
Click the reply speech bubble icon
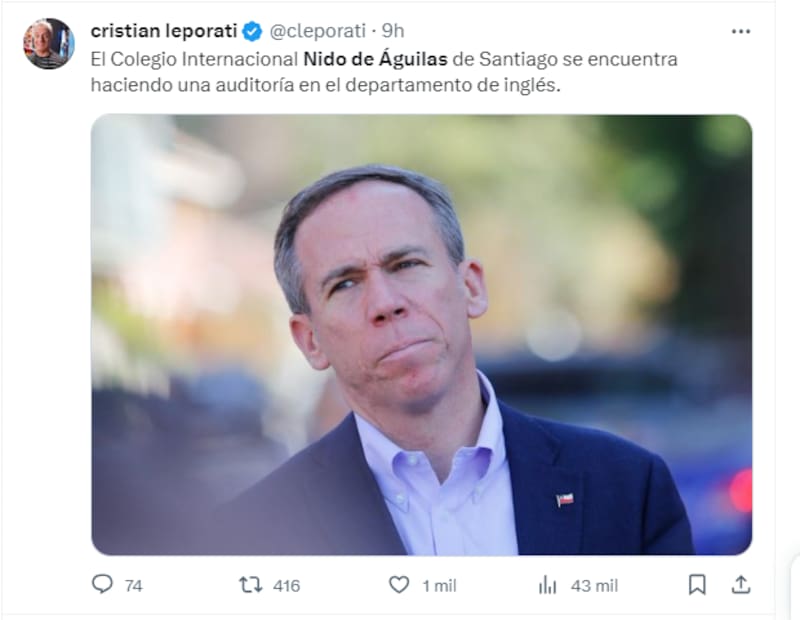point(102,584)
